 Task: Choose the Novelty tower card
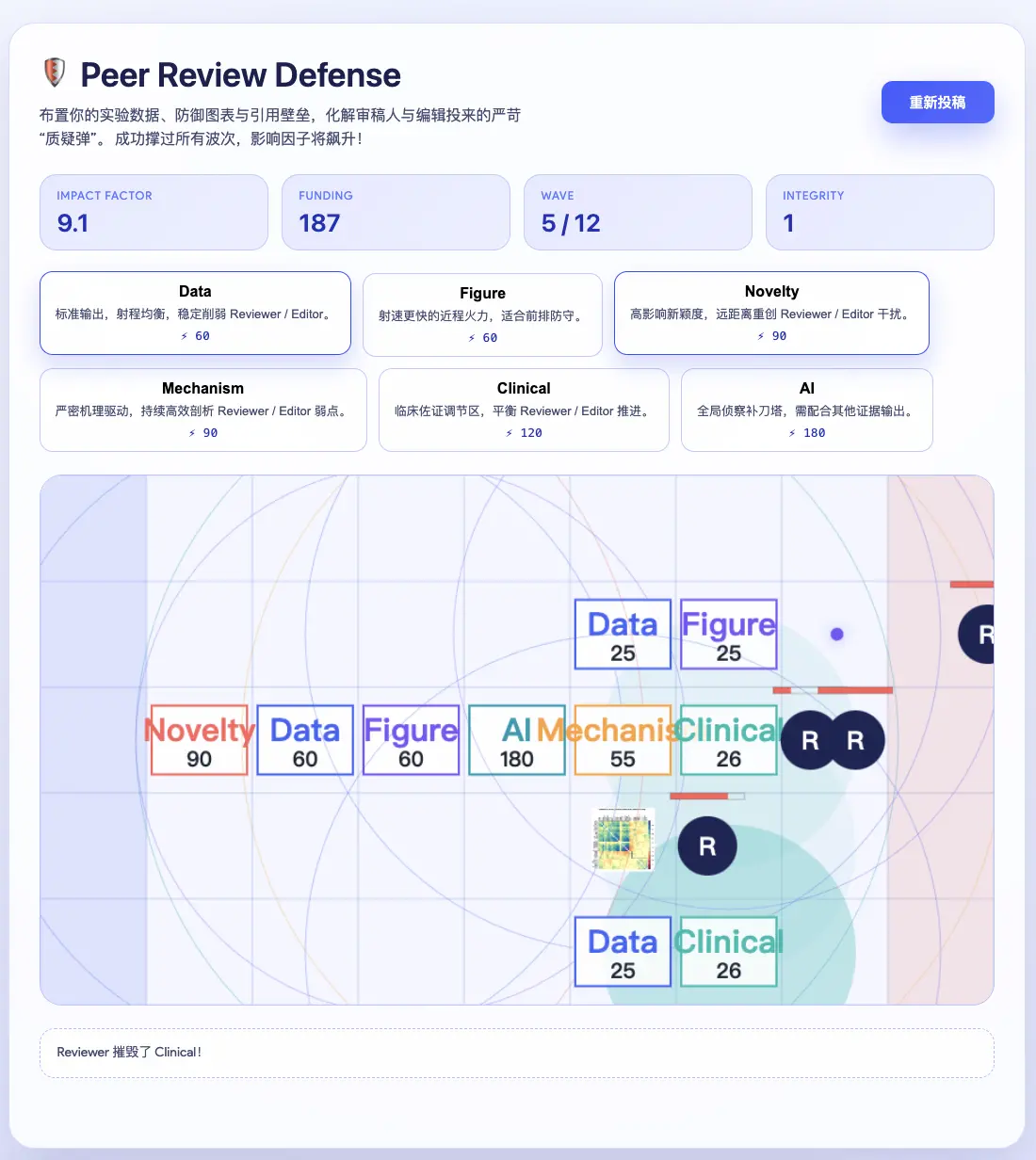click(x=771, y=313)
